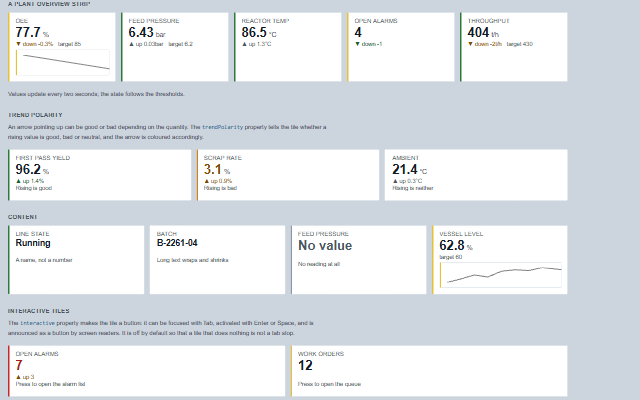Image resolution: width=640 pixels, height=400 pixels.
Task: Click the up arrow in First Pass Yield tile
Action: click(18, 181)
